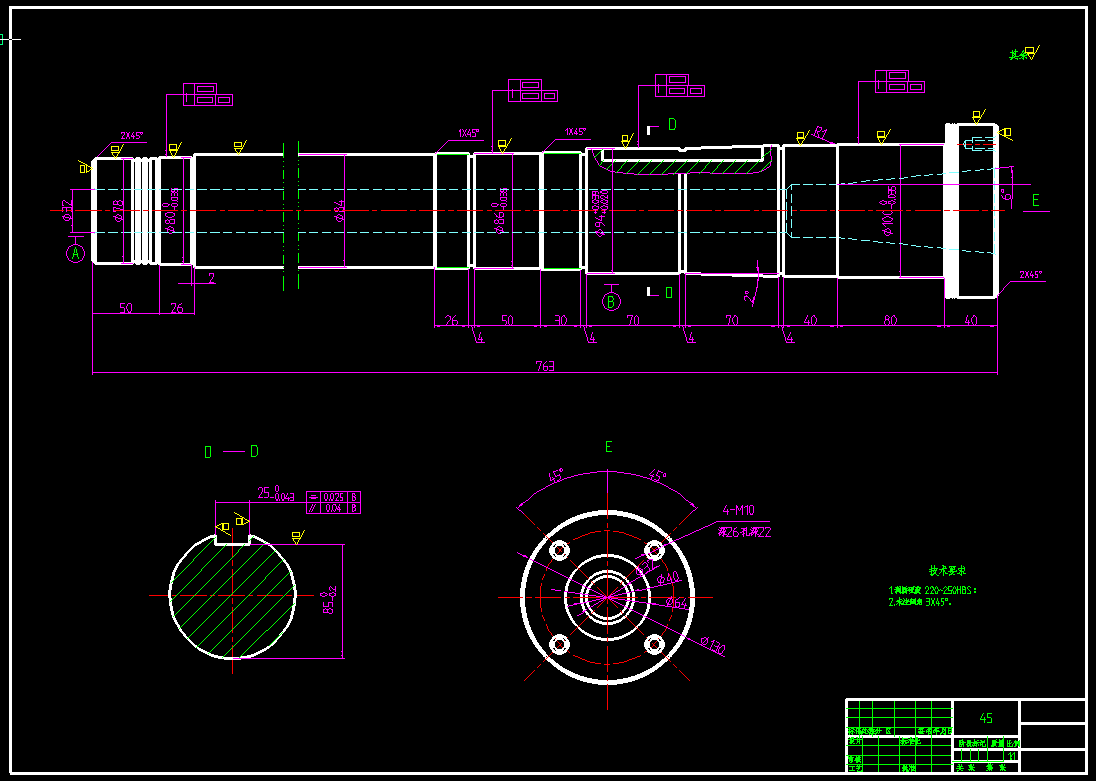1096x781 pixels.
Task: Select the upper-left M10 hole in view E
Action: pos(560,550)
